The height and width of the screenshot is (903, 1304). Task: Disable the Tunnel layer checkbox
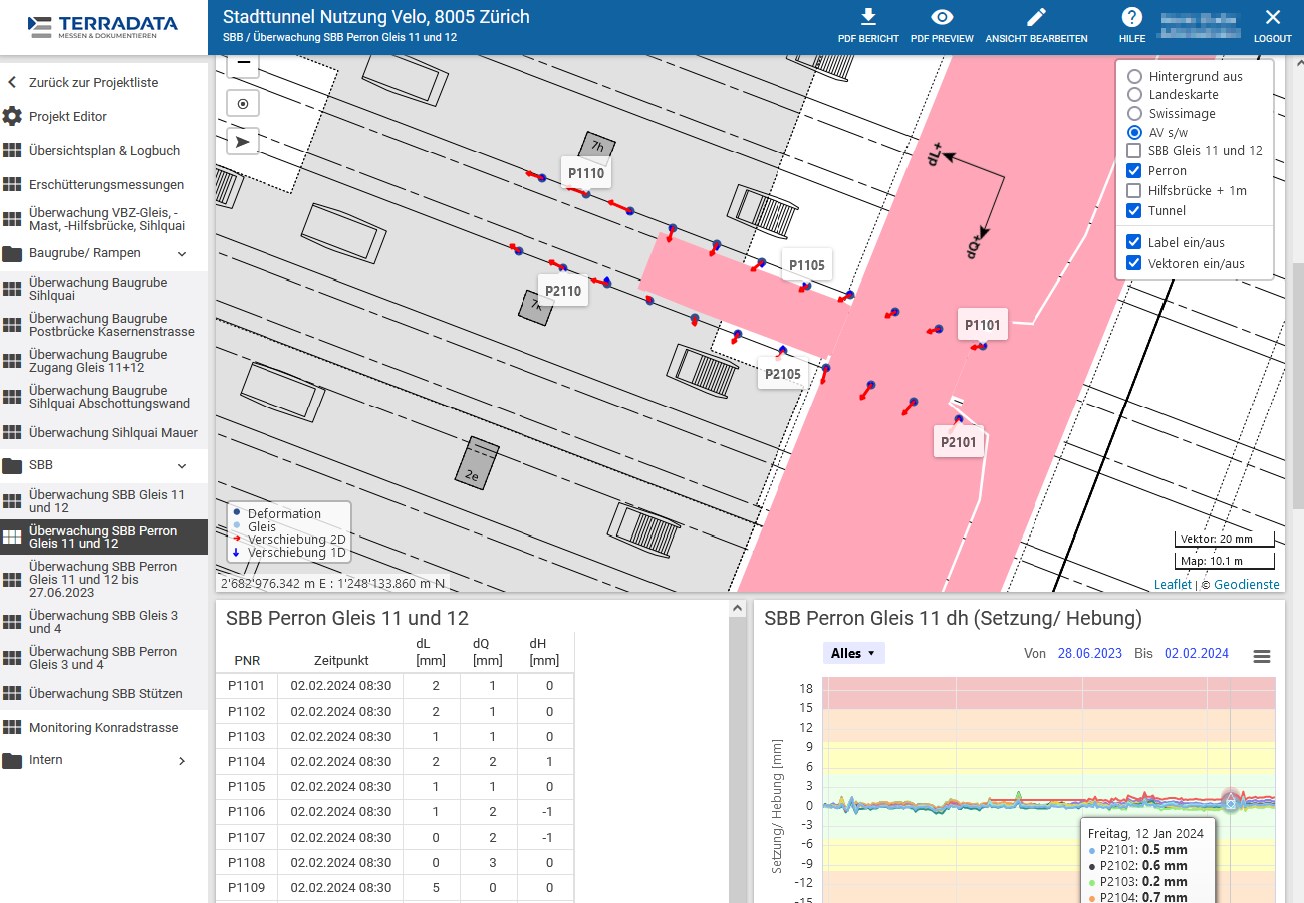(1134, 211)
